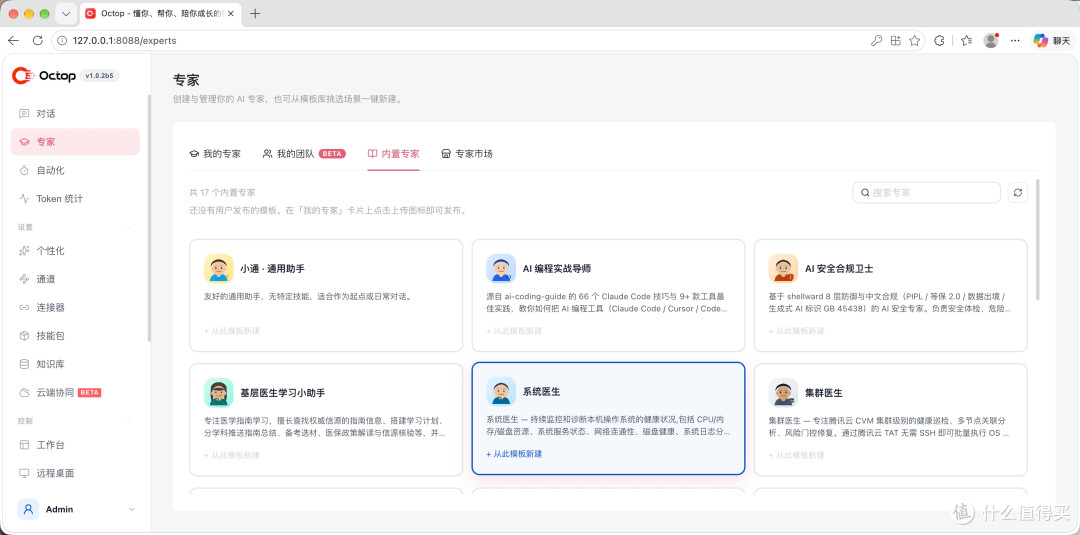
Task: View site info icon in address bar
Action: 63,41
